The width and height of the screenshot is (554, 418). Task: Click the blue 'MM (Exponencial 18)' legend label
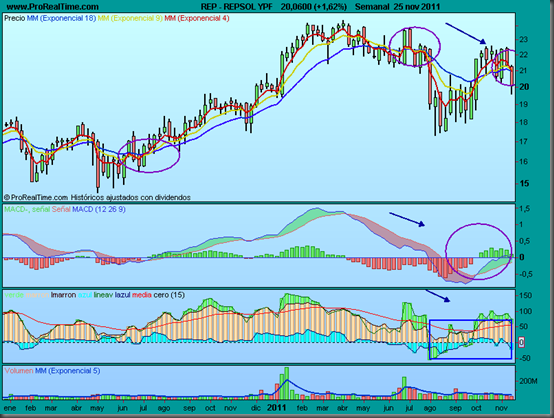61,18
